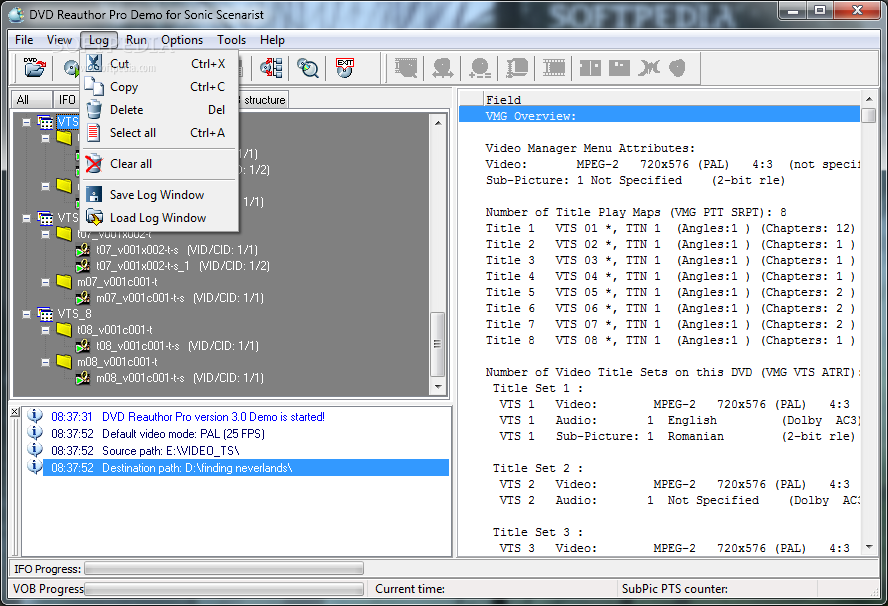Open DVD folder via toolbar icon
Image resolution: width=888 pixels, height=606 pixels.
point(35,67)
